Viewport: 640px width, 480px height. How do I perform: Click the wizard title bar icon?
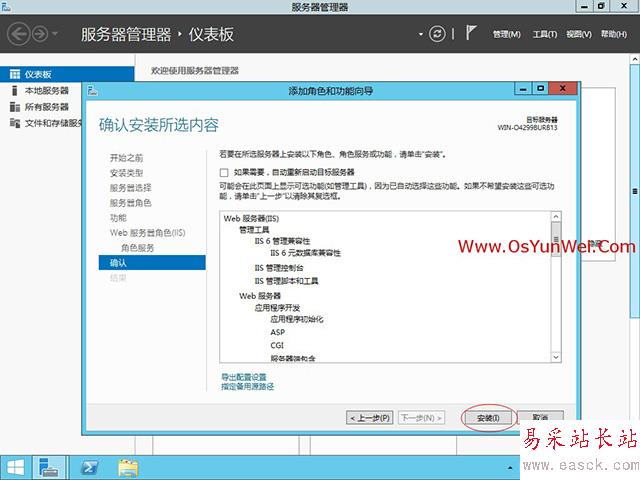[x=93, y=90]
